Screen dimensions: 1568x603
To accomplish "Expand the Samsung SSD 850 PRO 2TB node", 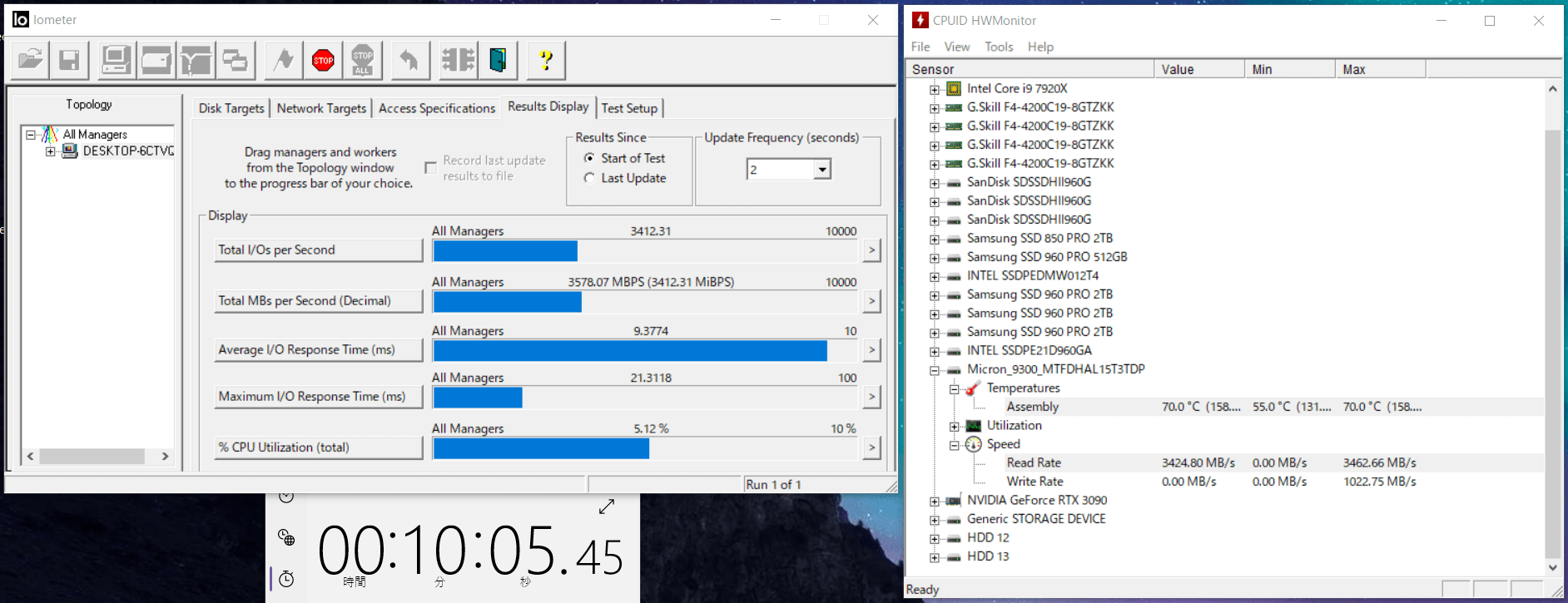I will [935, 239].
